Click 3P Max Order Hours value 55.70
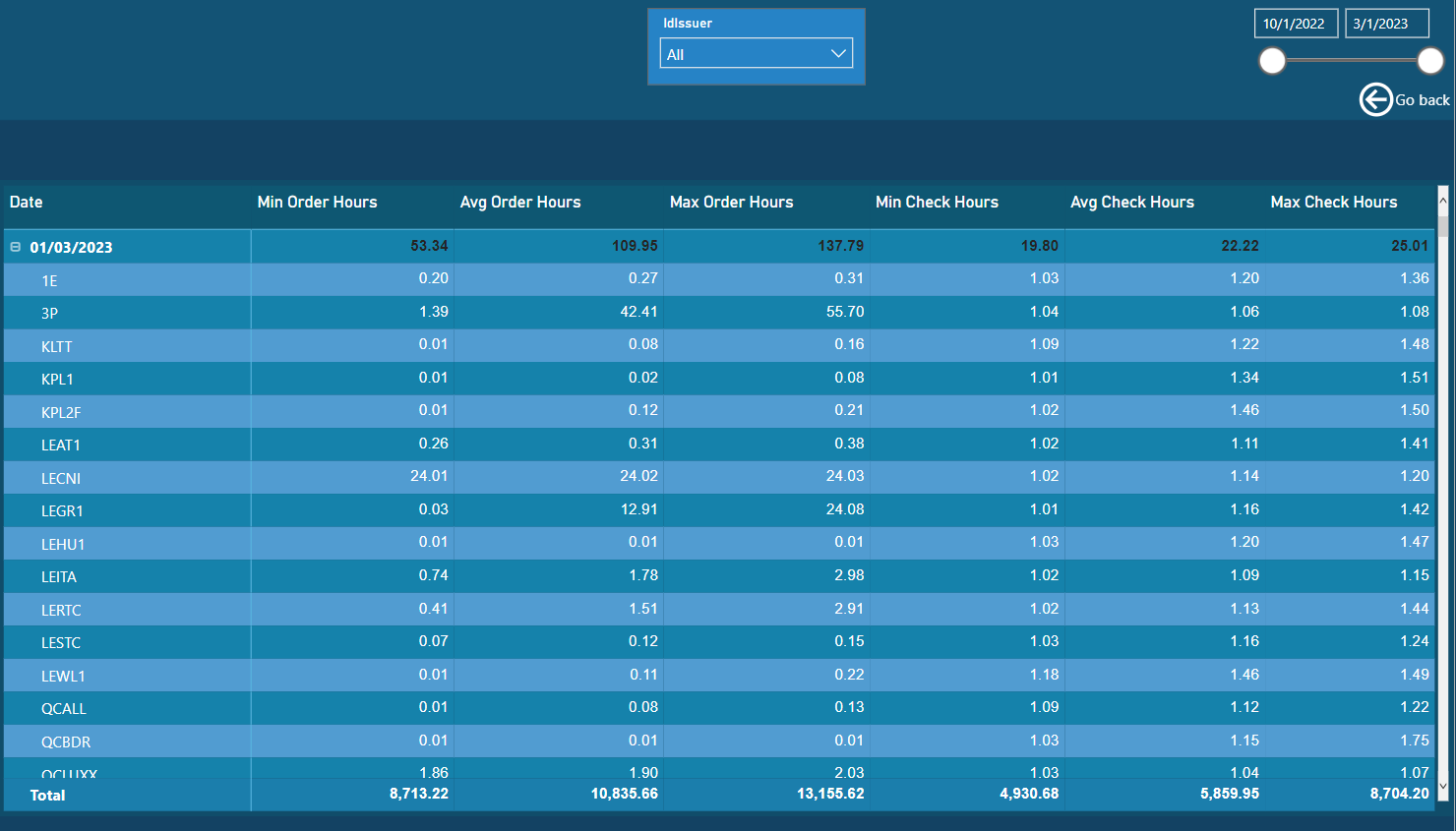This screenshot has width=1456, height=831. (x=845, y=312)
